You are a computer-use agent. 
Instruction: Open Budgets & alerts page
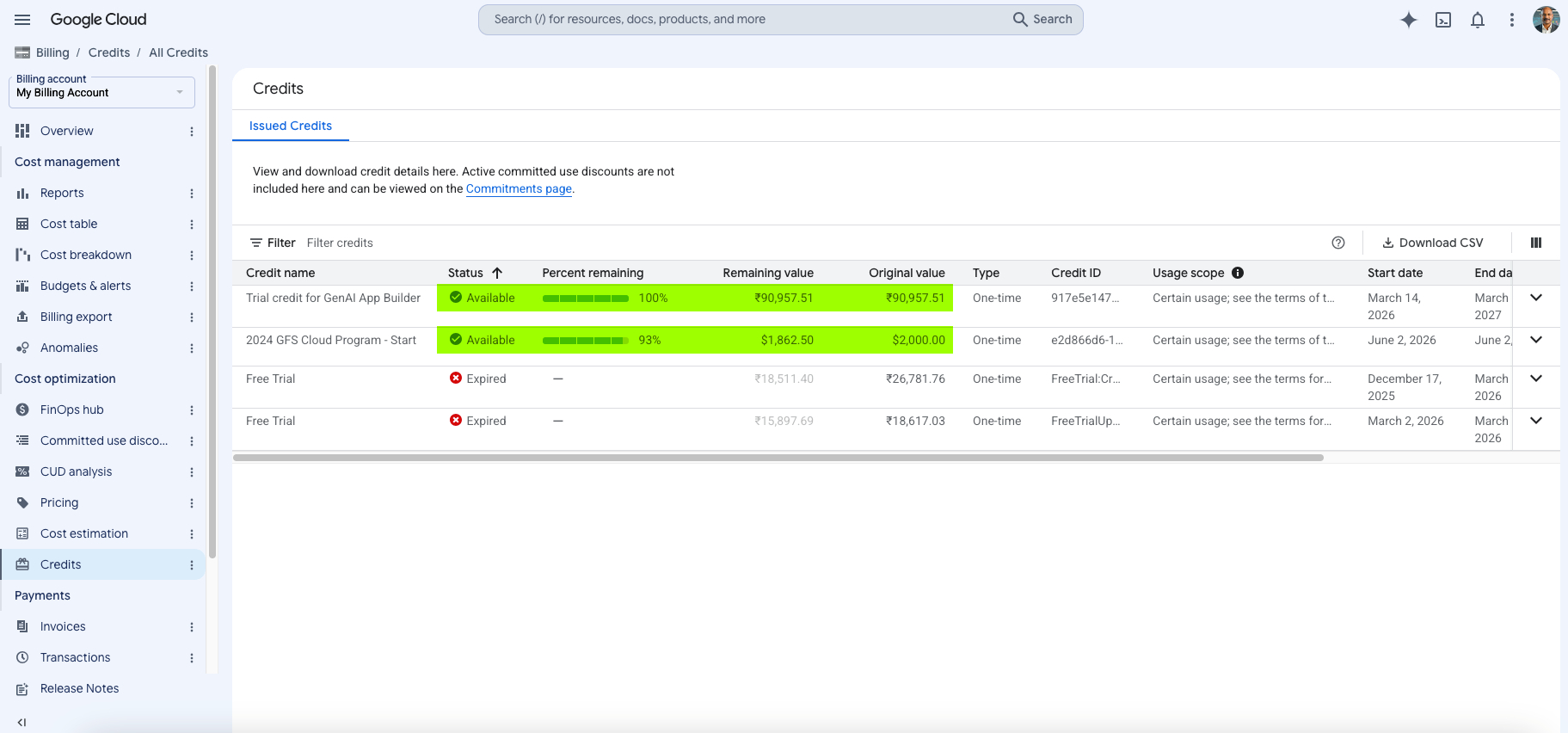pyautogui.click(x=85, y=286)
